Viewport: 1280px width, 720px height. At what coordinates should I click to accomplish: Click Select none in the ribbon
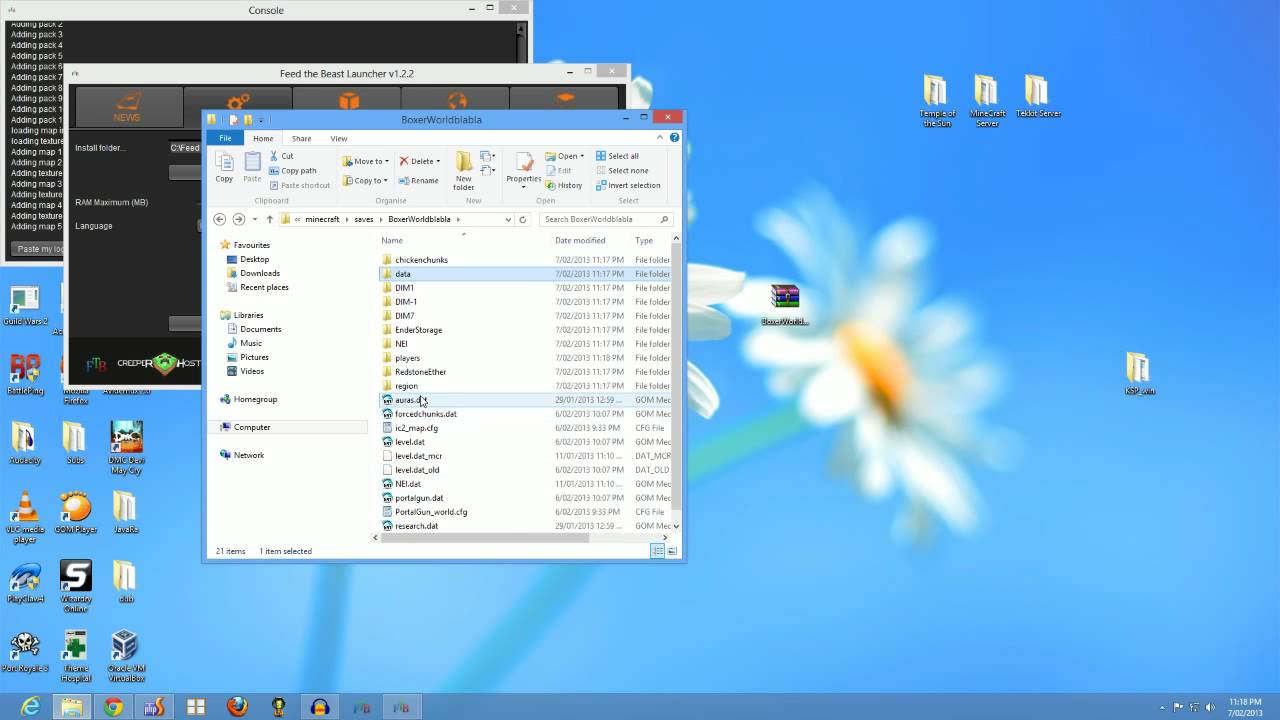[x=622, y=171]
